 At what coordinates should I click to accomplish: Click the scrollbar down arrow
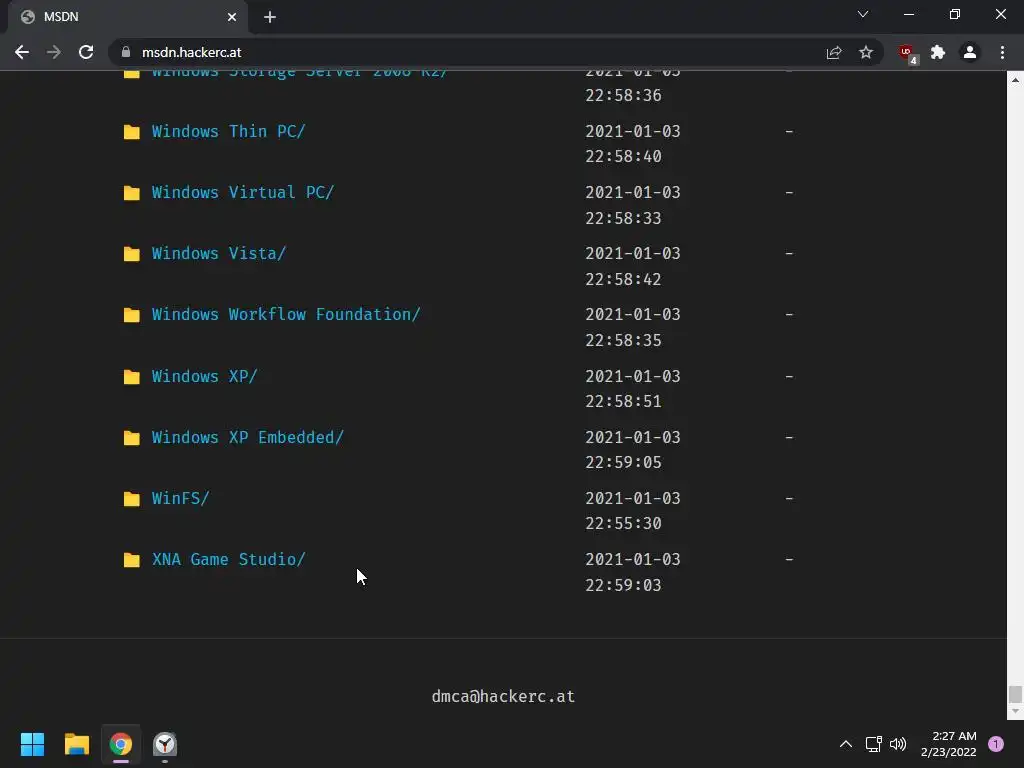[x=1015, y=711]
